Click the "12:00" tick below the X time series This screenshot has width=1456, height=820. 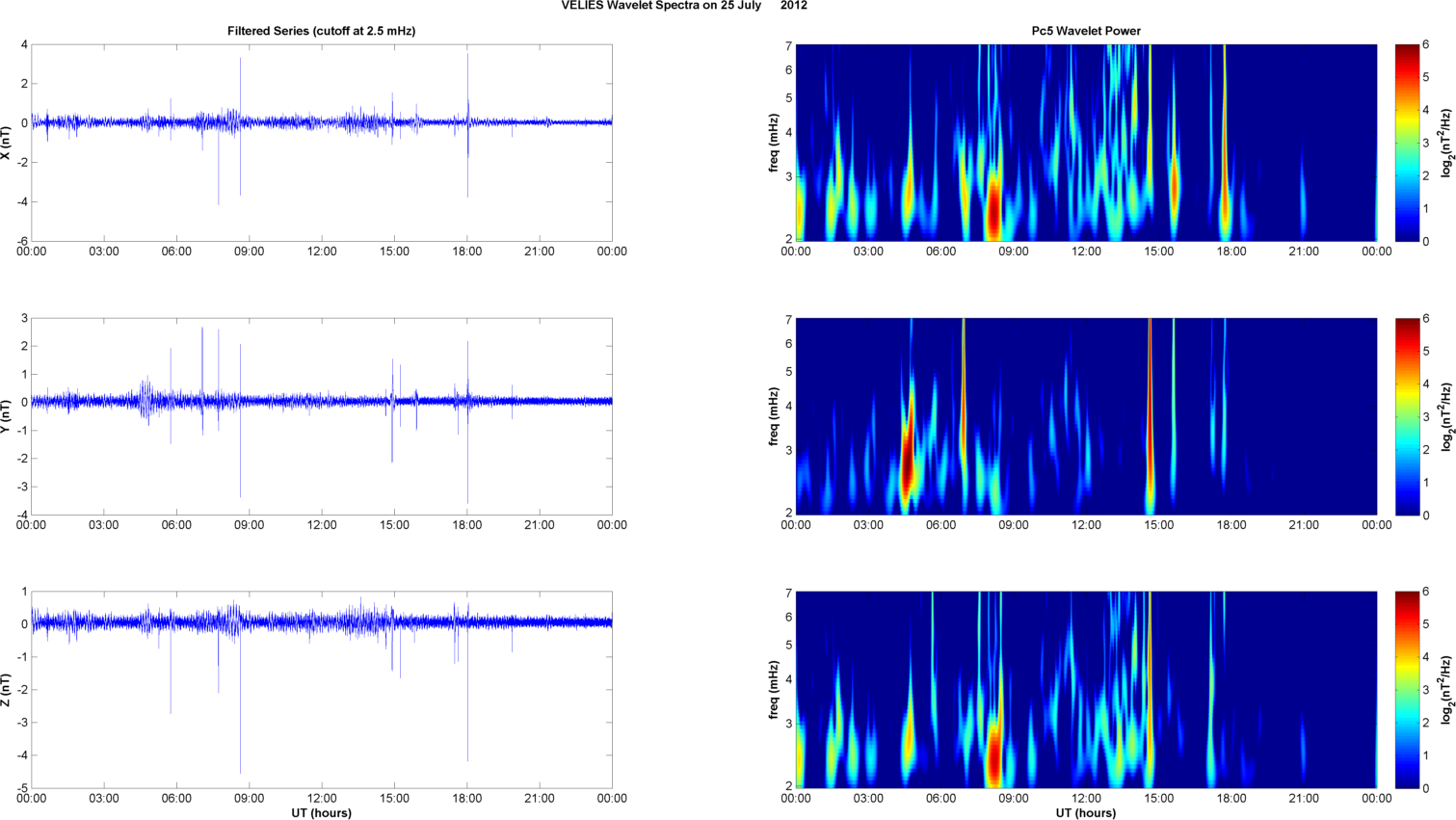[322, 251]
